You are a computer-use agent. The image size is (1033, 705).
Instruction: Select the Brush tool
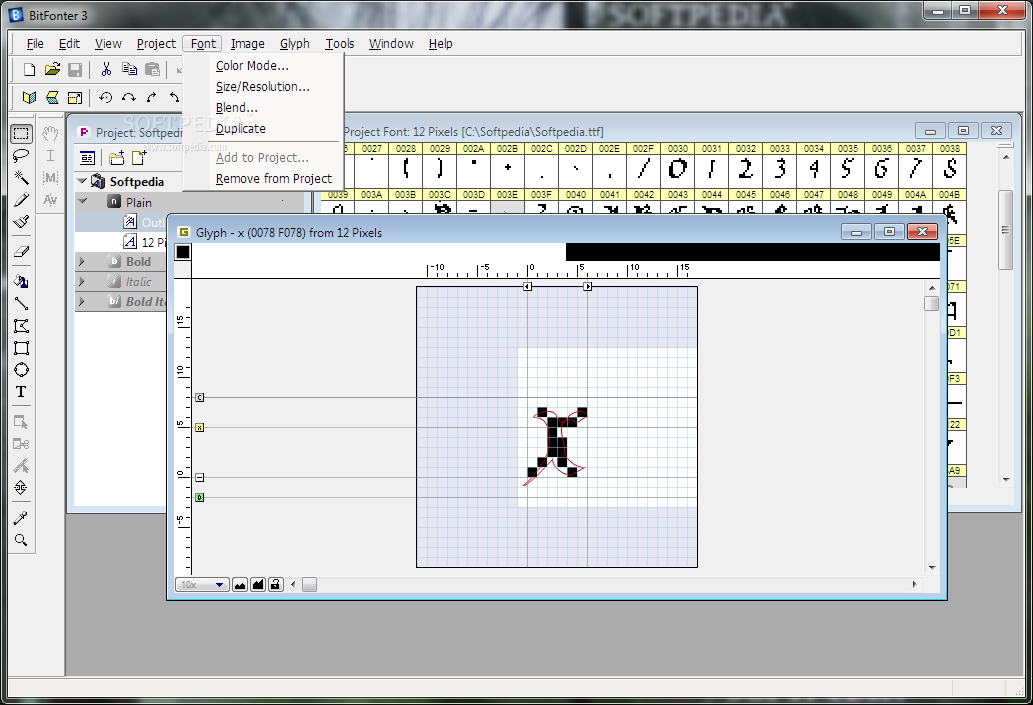click(21, 222)
